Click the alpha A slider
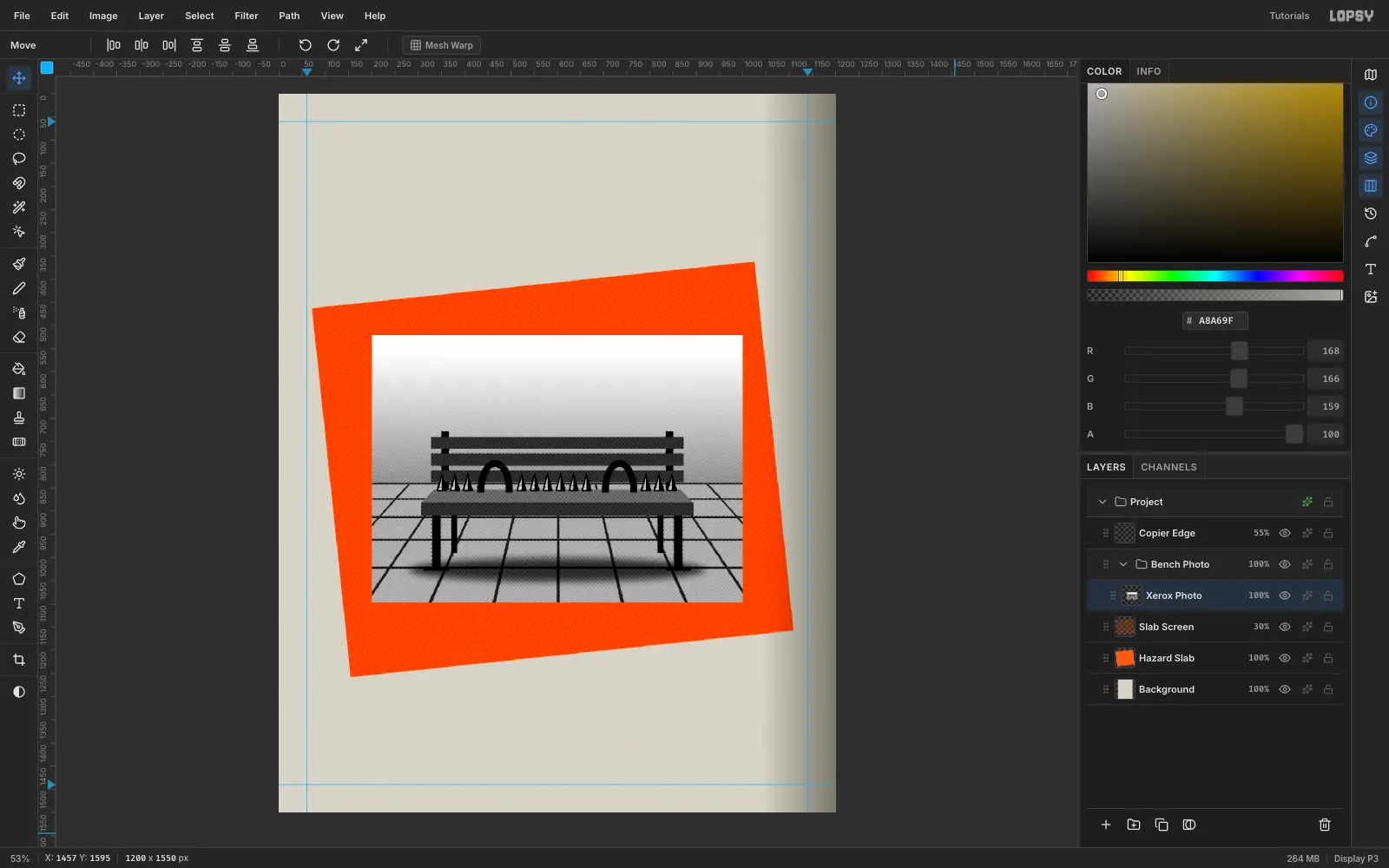The width and height of the screenshot is (1389, 868). pyautogui.click(x=1214, y=434)
